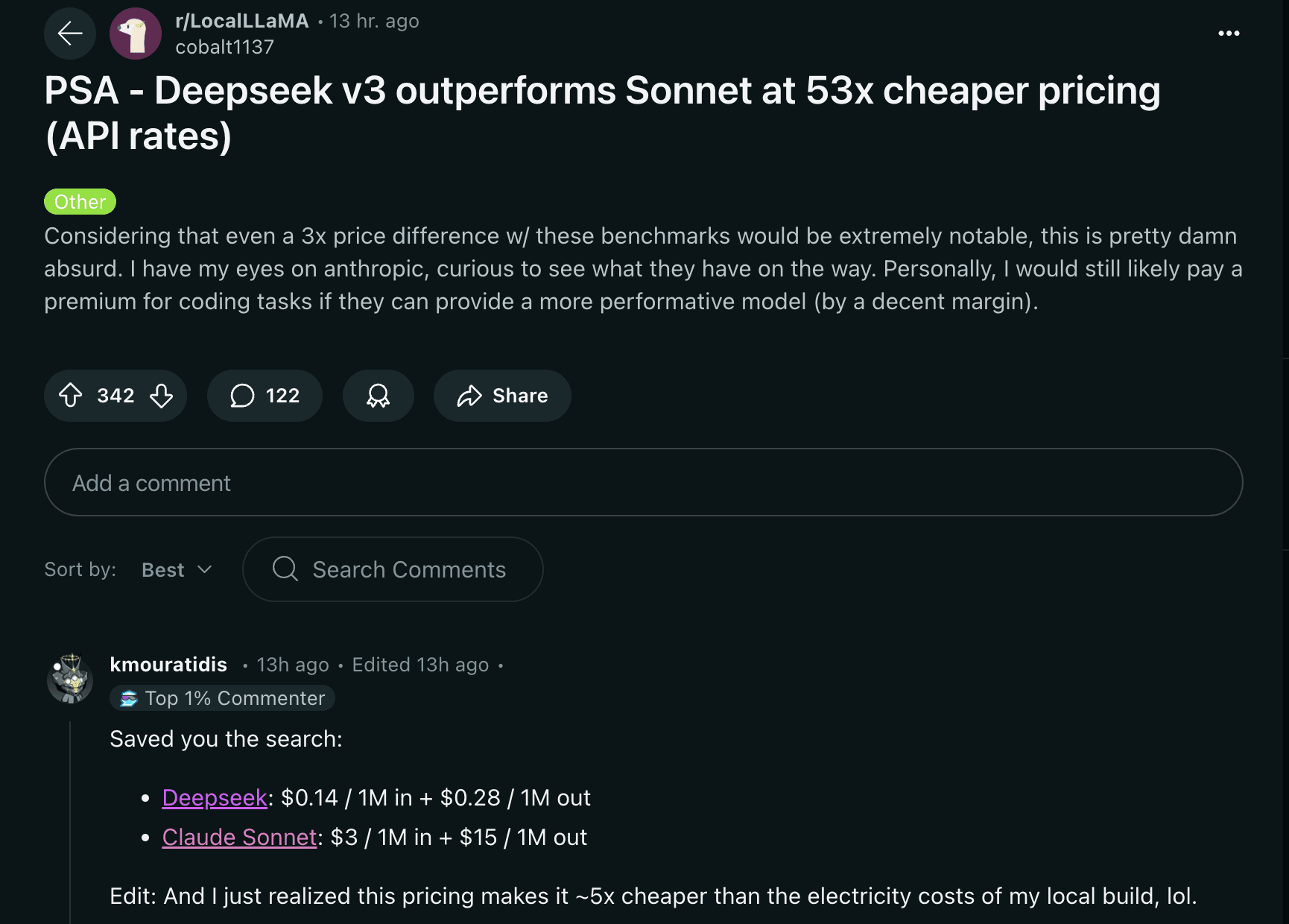
Task: Visit the r/LocalLLaMA subreddit link
Action: tap(241, 21)
